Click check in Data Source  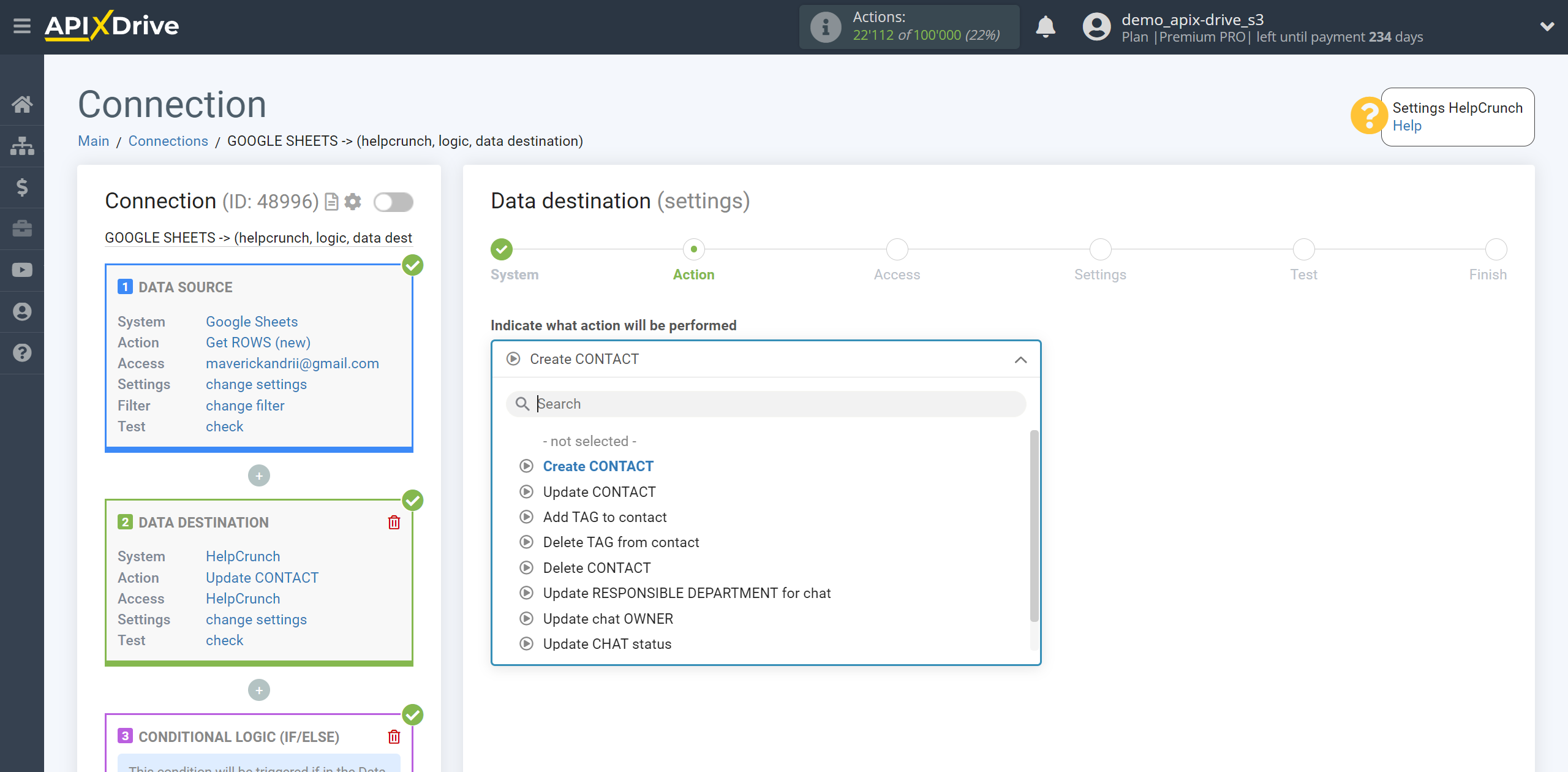point(224,426)
